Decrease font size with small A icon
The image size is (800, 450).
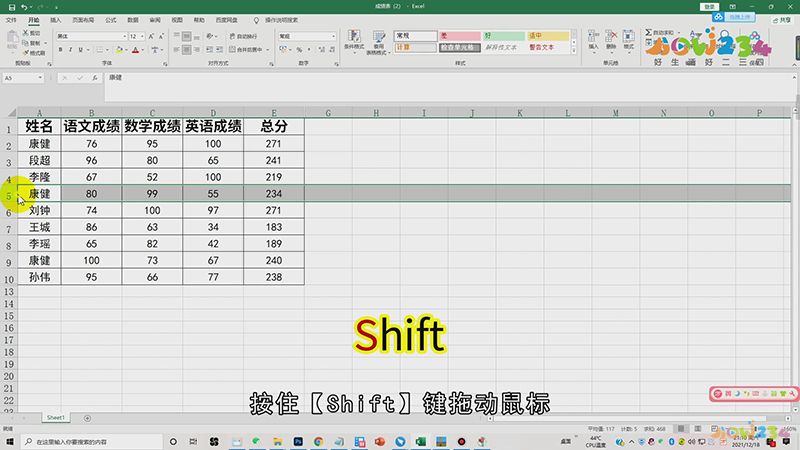click(161, 36)
